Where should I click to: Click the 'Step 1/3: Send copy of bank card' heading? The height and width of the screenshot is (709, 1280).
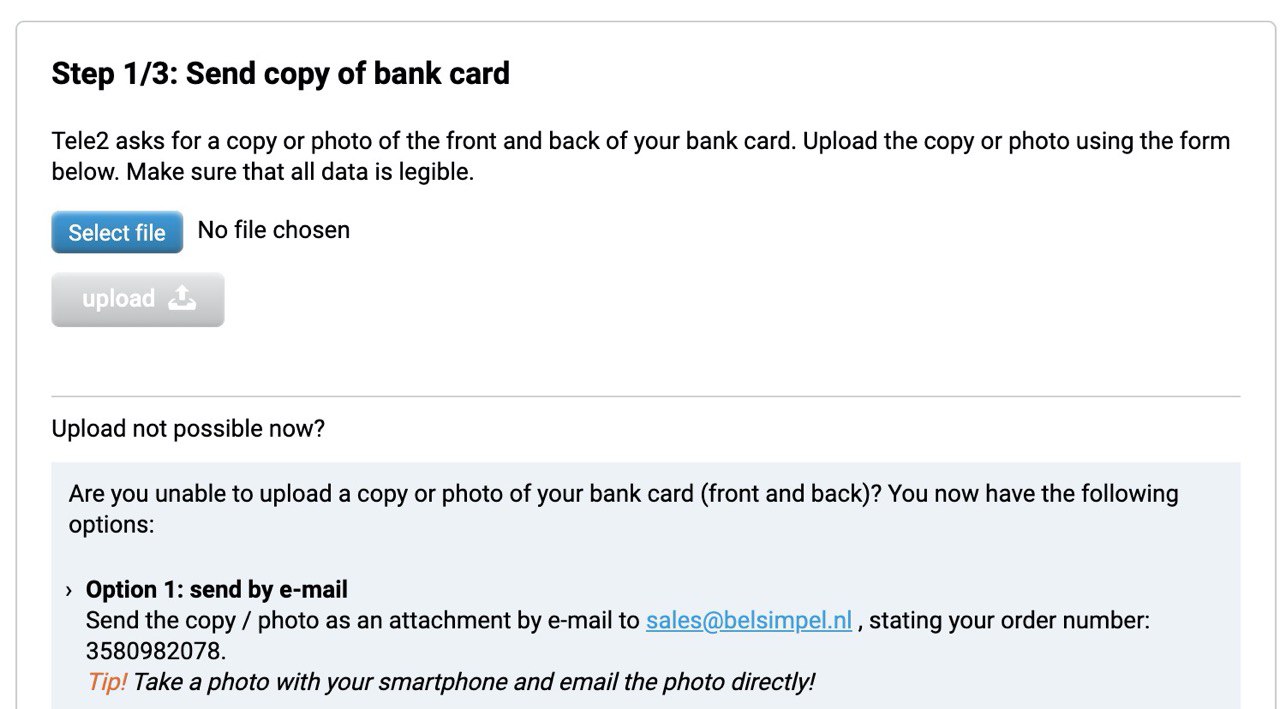pos(281,73)
